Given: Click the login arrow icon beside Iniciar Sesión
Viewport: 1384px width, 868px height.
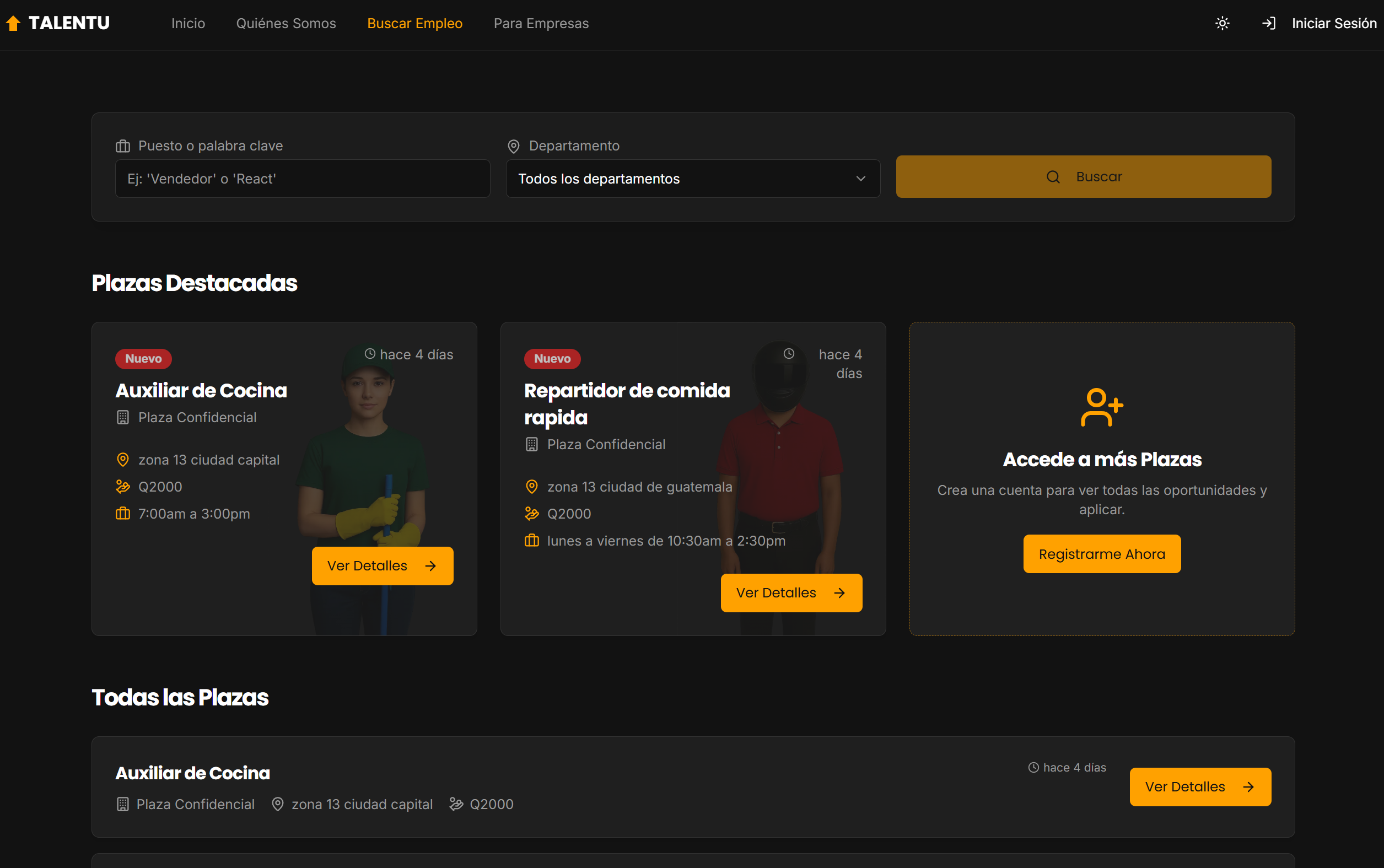Looking at the screenshot, I should pyautogui.click(x=1269, y=24).
